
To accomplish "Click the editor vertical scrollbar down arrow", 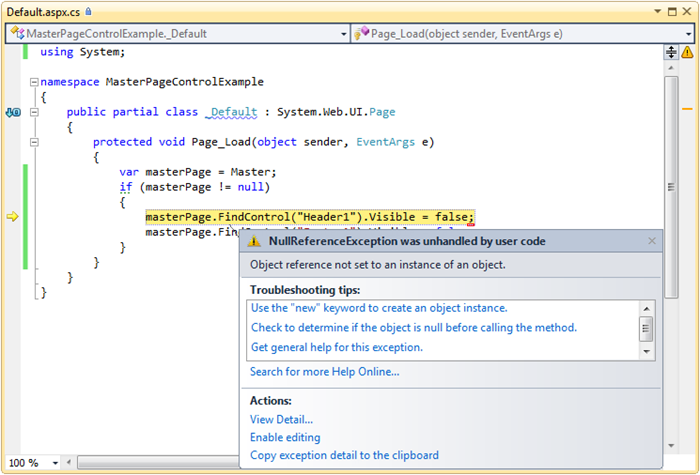I will click(x=671, y=446).
